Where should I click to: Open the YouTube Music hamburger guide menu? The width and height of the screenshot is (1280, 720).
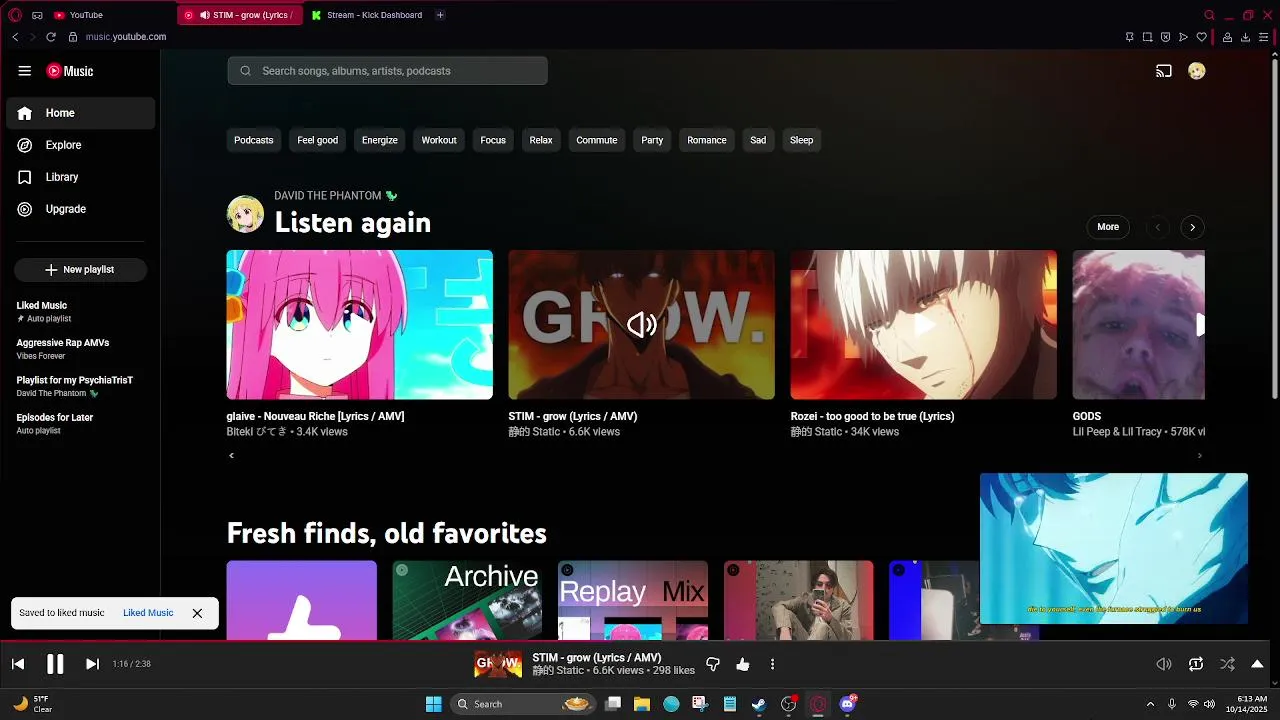click(25, 71)
